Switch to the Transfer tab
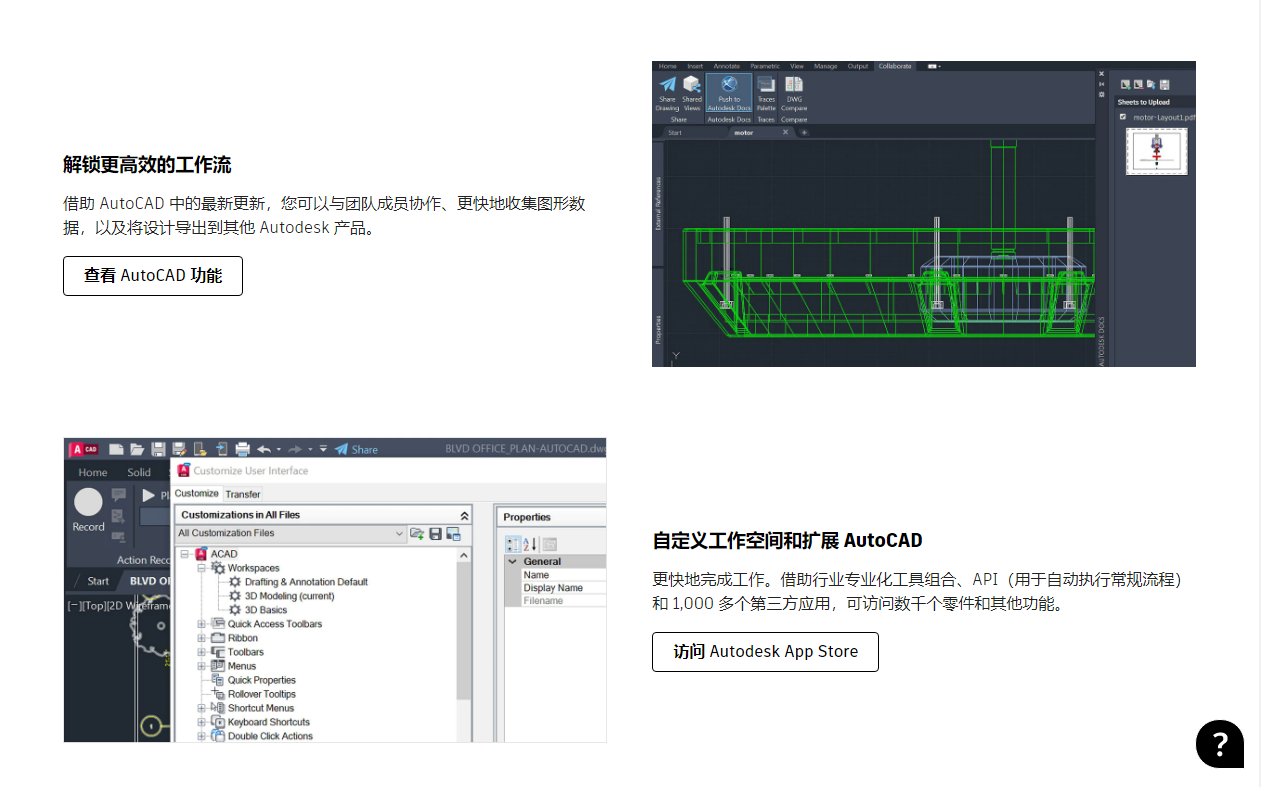Viewport: 1261px width, 787px height. (243, 494)
